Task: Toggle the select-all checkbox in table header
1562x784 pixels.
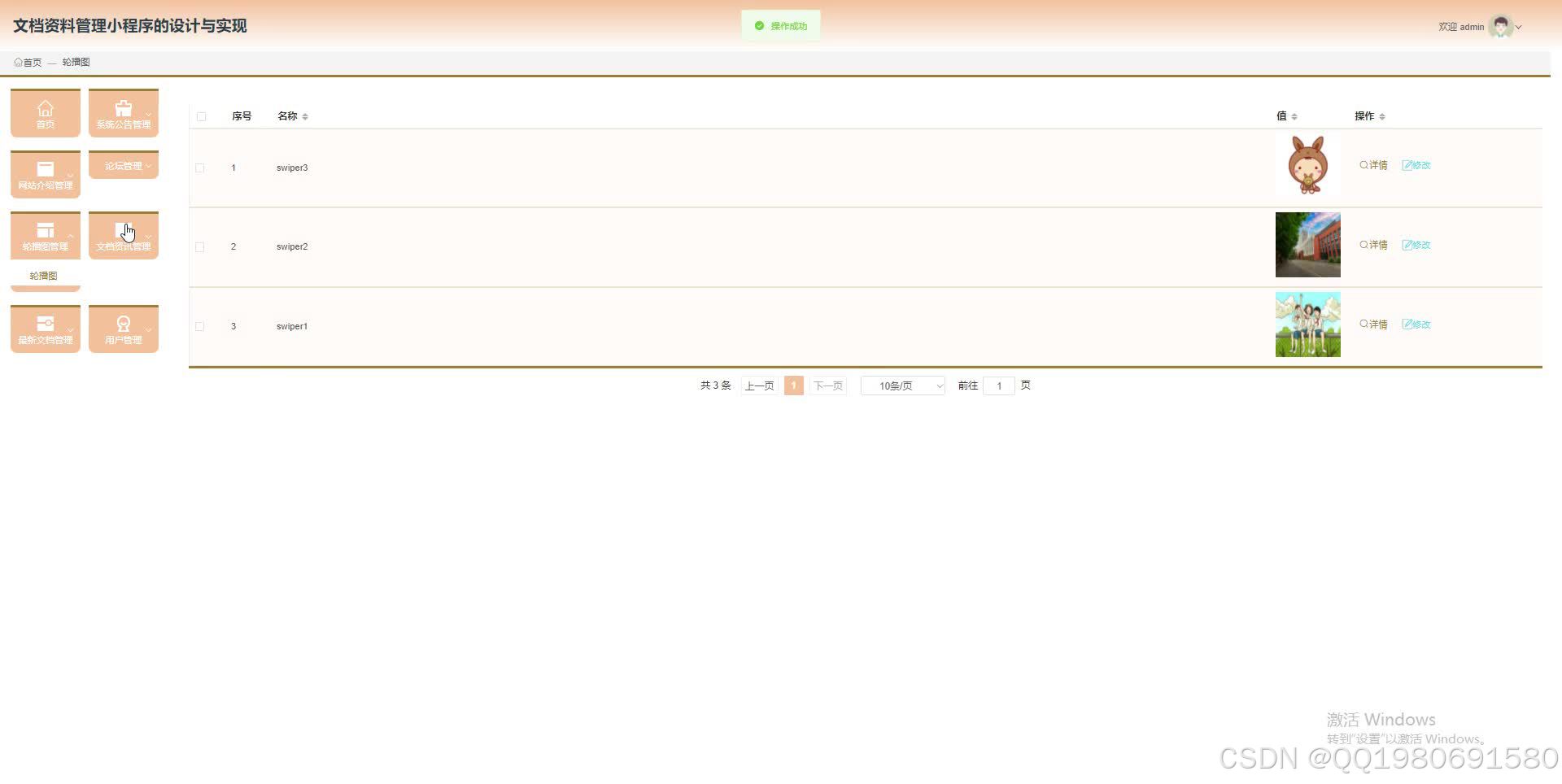Action: [201, 116]
